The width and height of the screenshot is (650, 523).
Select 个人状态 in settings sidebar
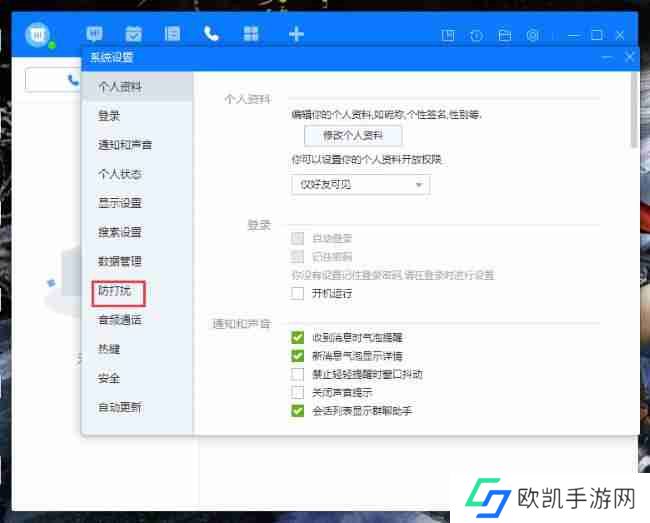click(x=137, y=174)
